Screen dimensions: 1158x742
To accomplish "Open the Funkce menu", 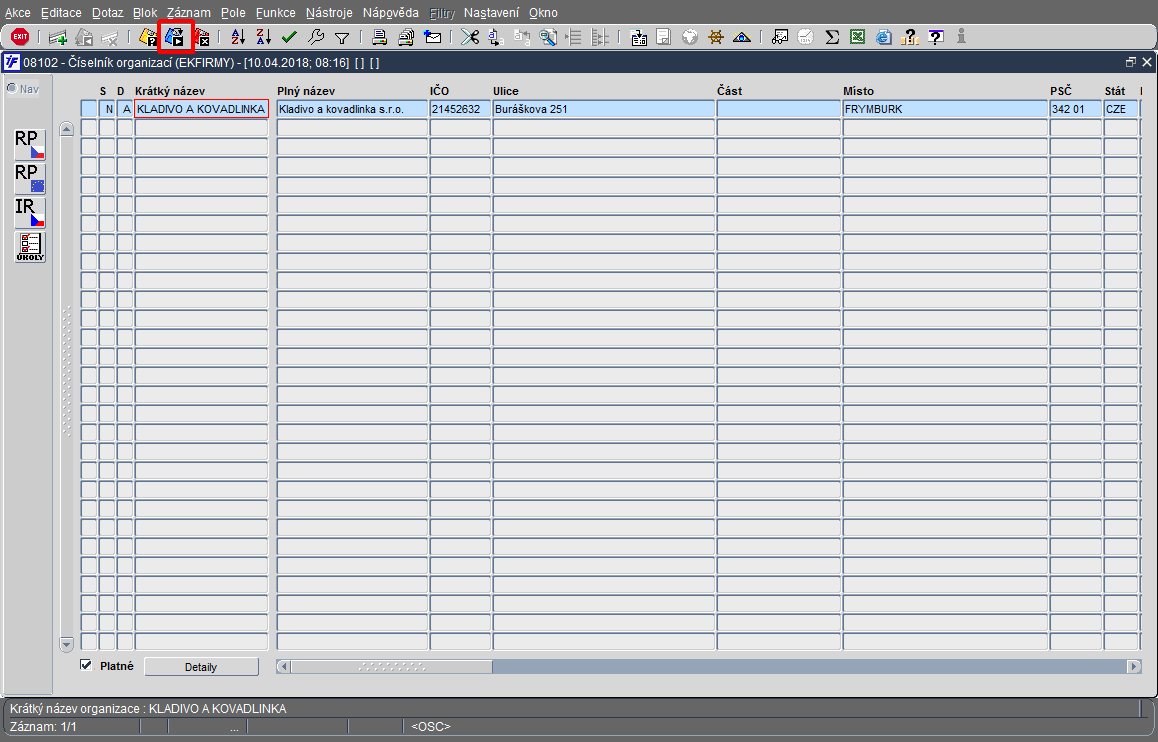I will pos(275,13).
